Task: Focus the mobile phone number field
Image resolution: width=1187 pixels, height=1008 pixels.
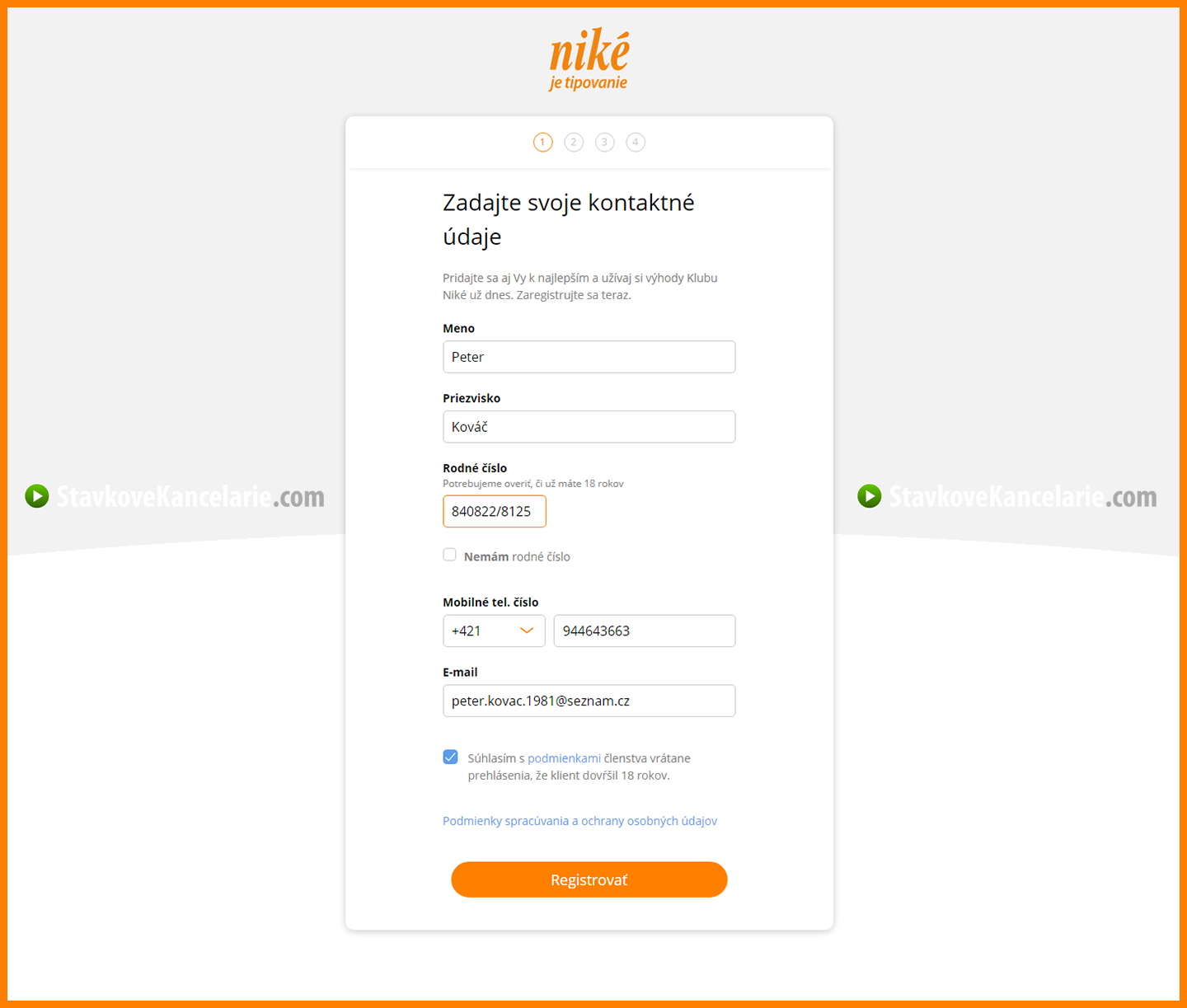Action: coord(644,631)
